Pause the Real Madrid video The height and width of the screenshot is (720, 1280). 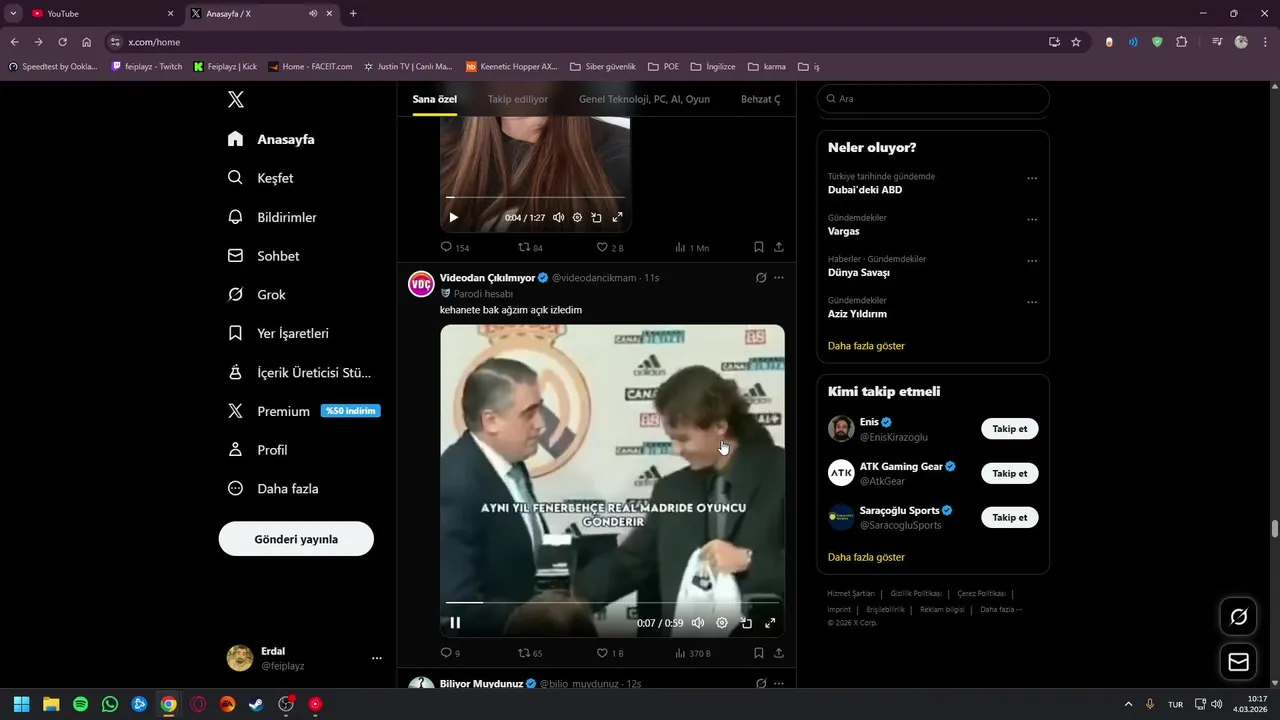click(455, 623)
